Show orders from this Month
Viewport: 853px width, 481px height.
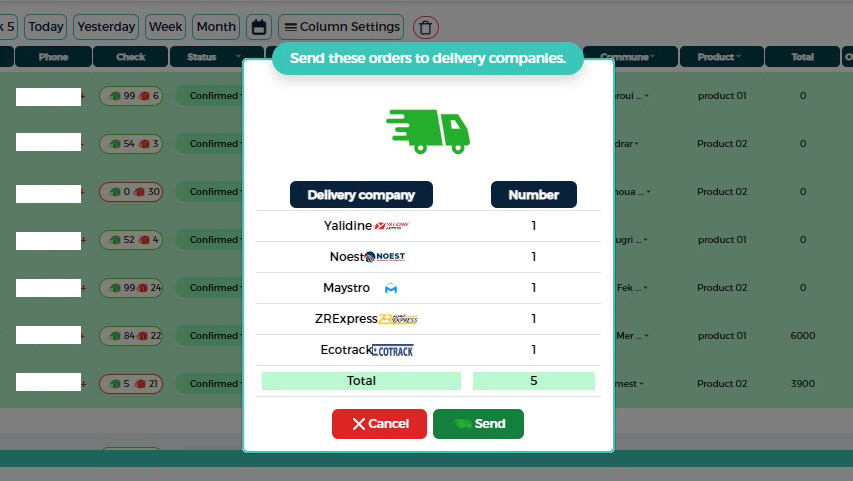point(216,27)
